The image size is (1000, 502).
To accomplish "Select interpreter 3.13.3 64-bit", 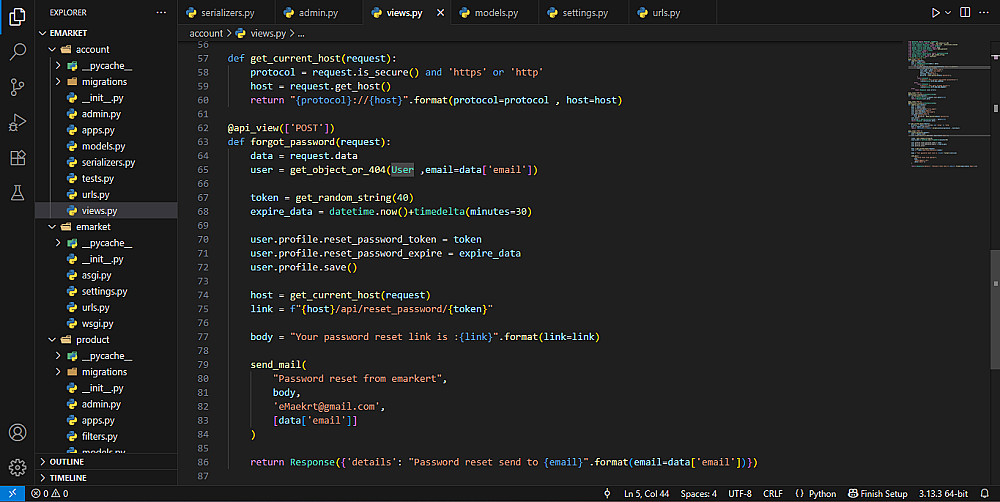I will (x=943, y=494).
